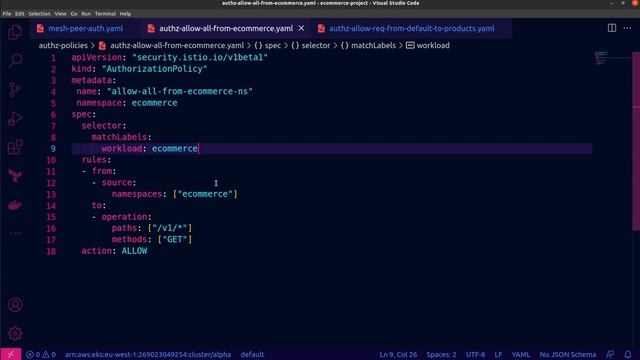Click the AWS EKS cluster context in status bar
640x360 pixels.
pyautogui.click(x=148, y=354)
